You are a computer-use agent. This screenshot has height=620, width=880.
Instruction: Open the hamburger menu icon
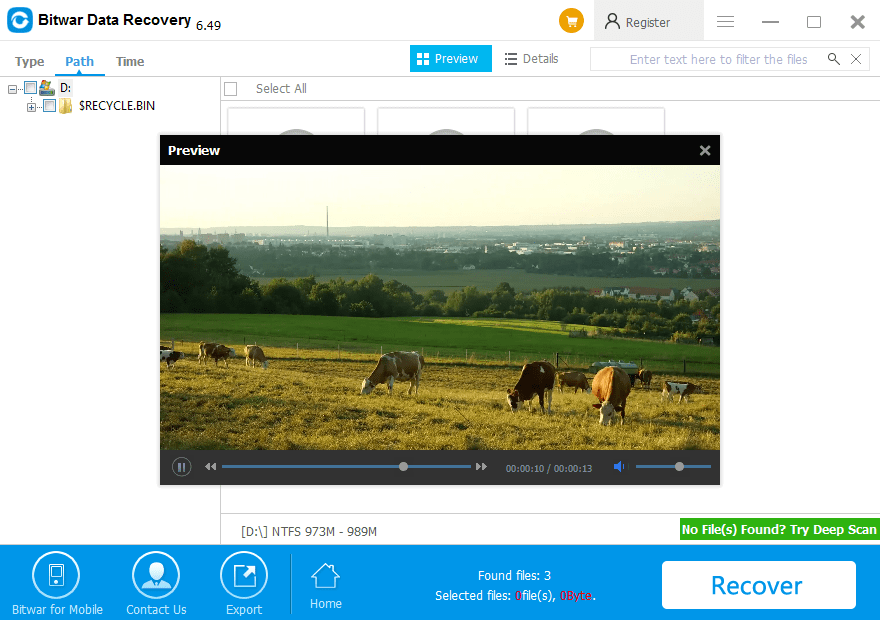(725, 21)
